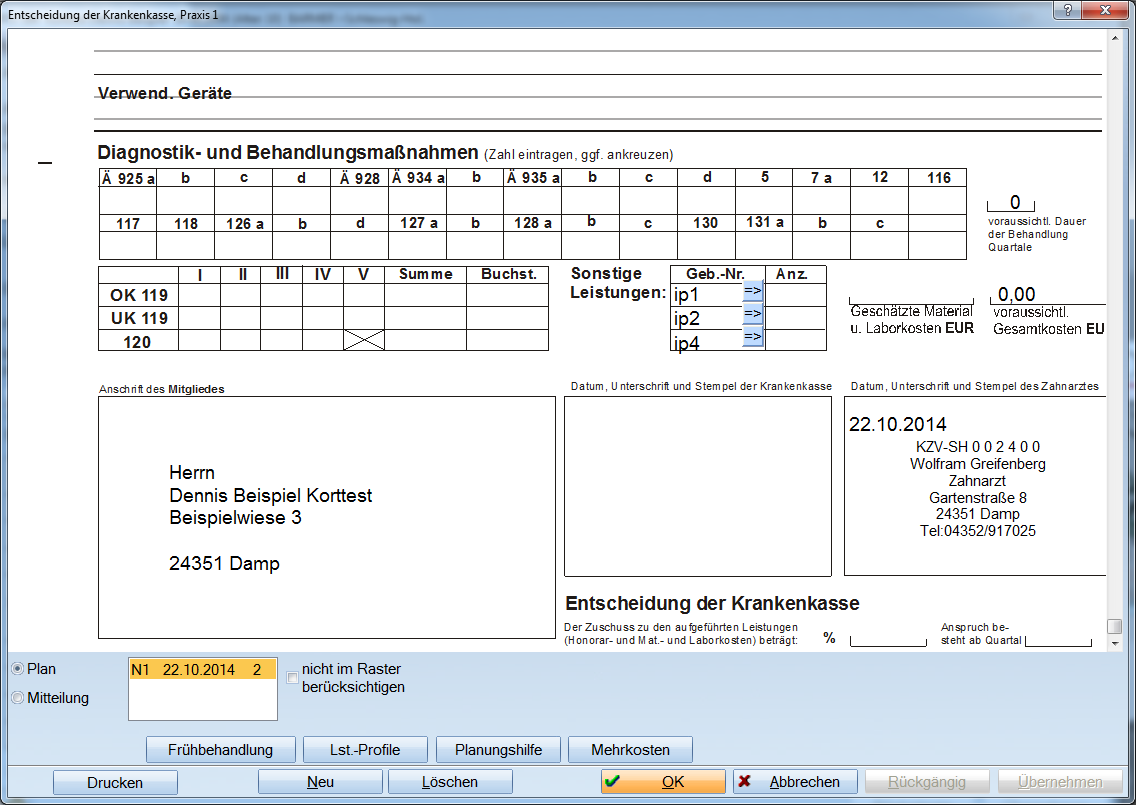Open help via the title bar question mark
Viewport: 1136px width, 805px height.
(x=1069, y=9)
